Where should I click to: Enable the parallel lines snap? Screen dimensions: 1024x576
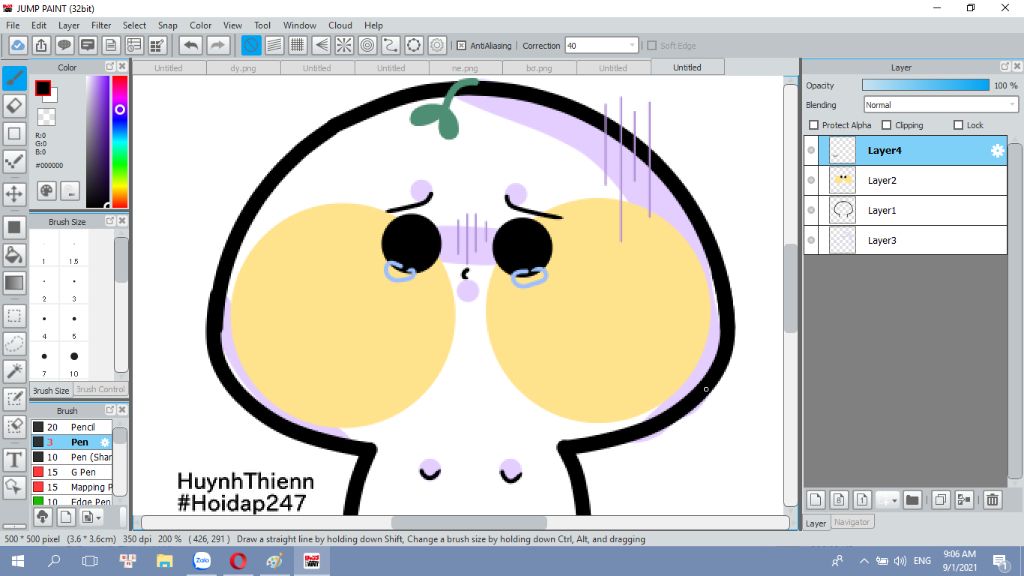[x=274, y=46]
